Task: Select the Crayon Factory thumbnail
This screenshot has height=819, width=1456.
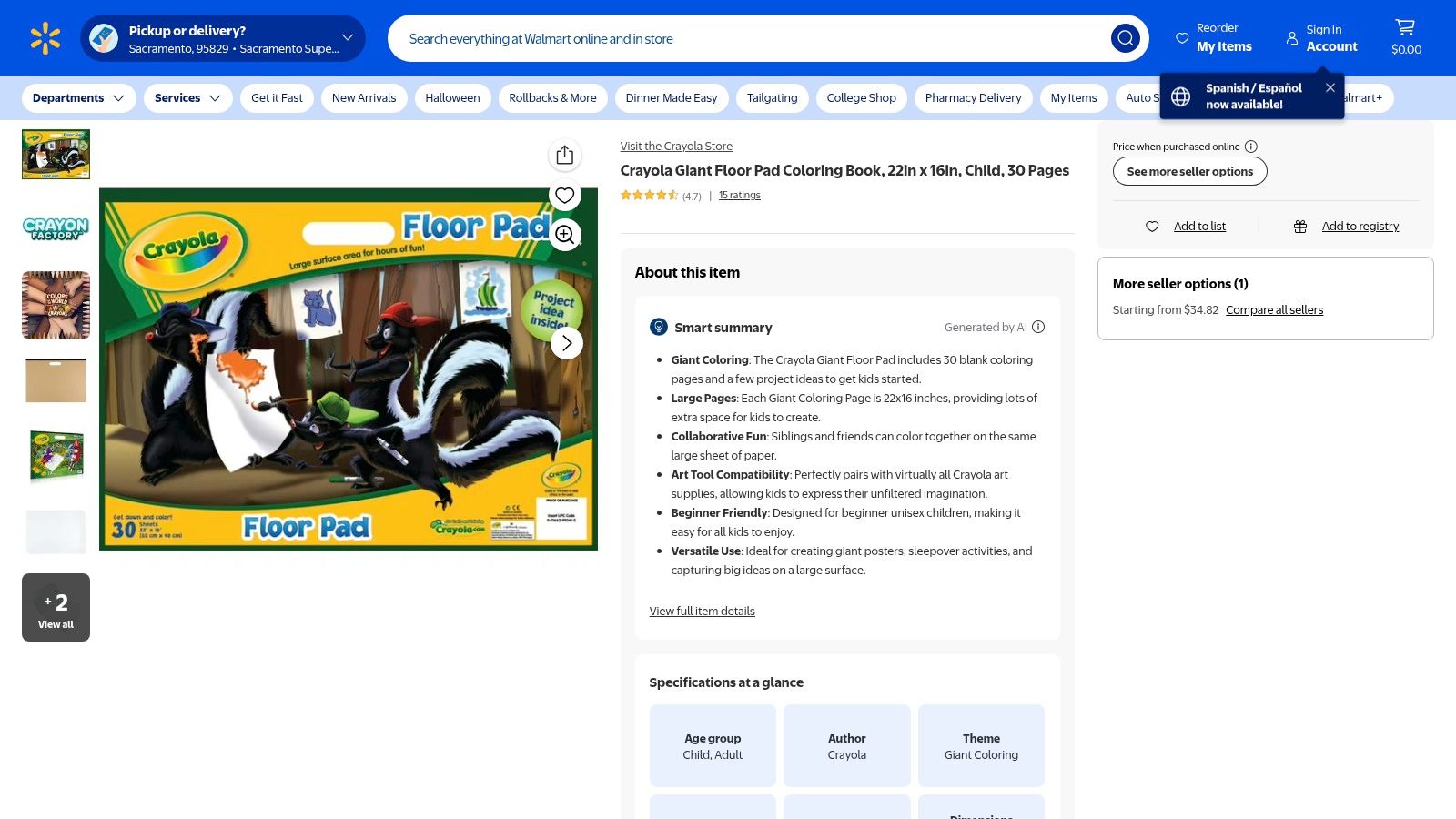Action: (x=56, y=228)
